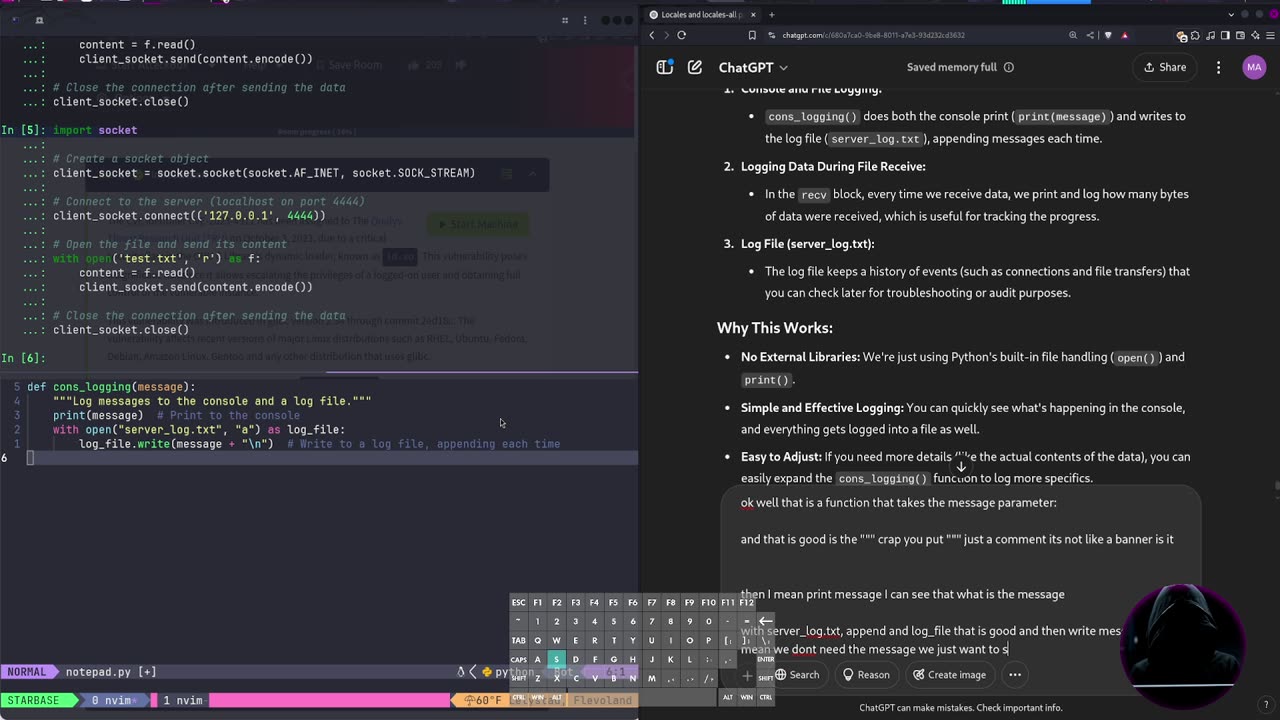The image size is (1280, 720).
Task: Close the Locales and locales-all tab
Action: tap(753, 14)
